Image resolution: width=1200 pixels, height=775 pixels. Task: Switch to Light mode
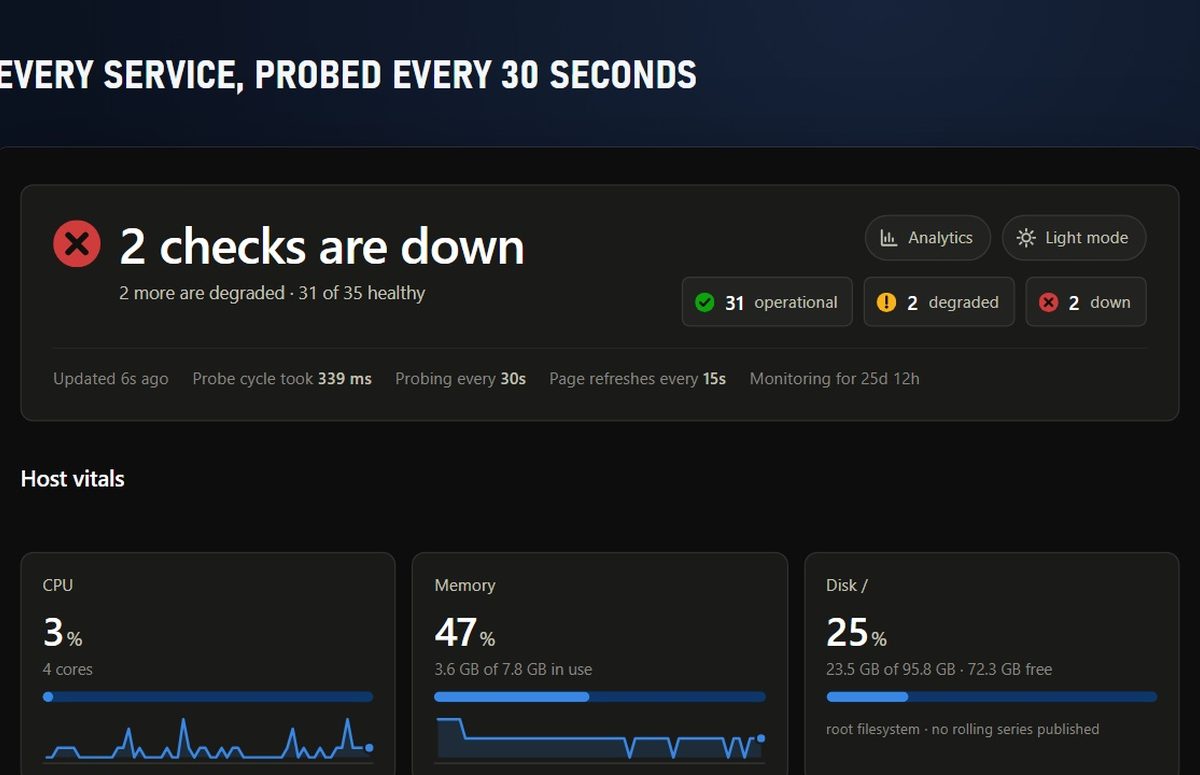[1074, 238]
